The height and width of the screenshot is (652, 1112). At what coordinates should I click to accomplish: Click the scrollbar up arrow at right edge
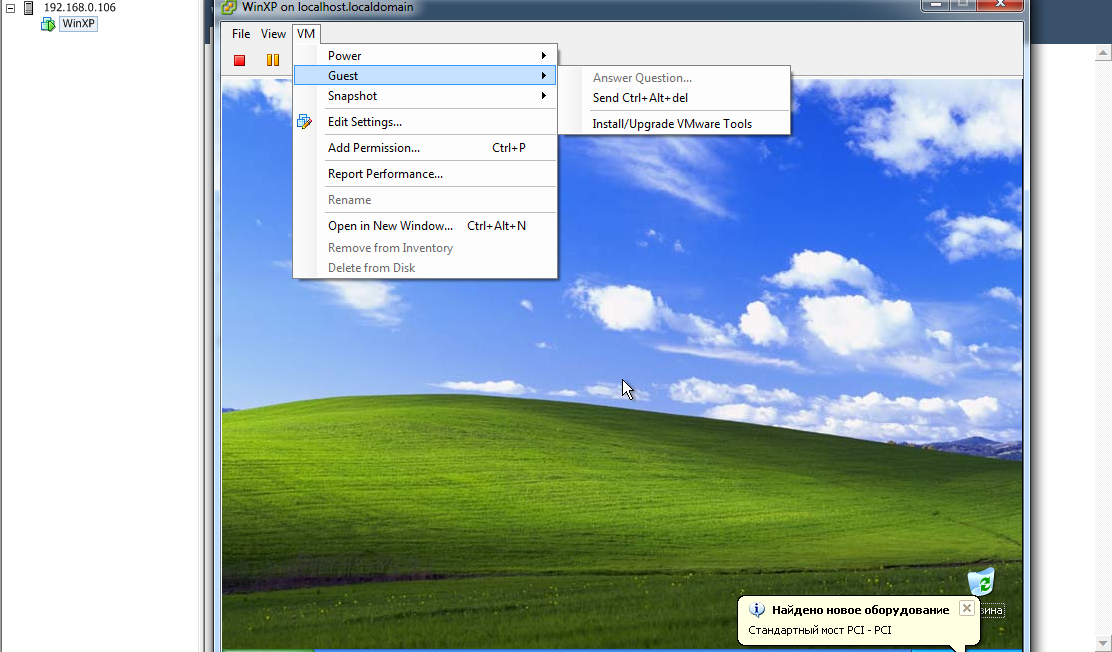pos(1103,53)
